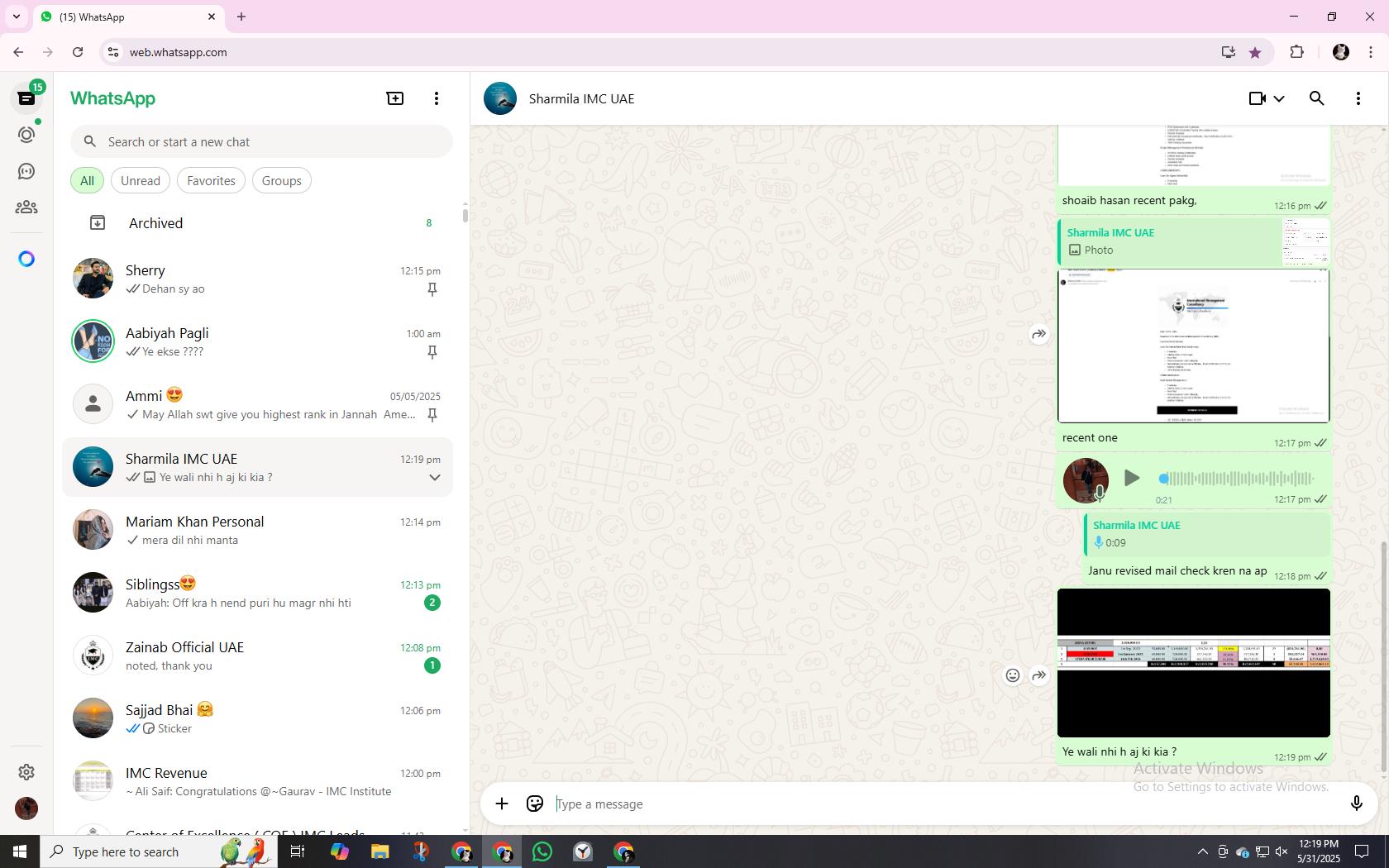
Task: Select the Groups chat filter
Action: pos(282,180)
